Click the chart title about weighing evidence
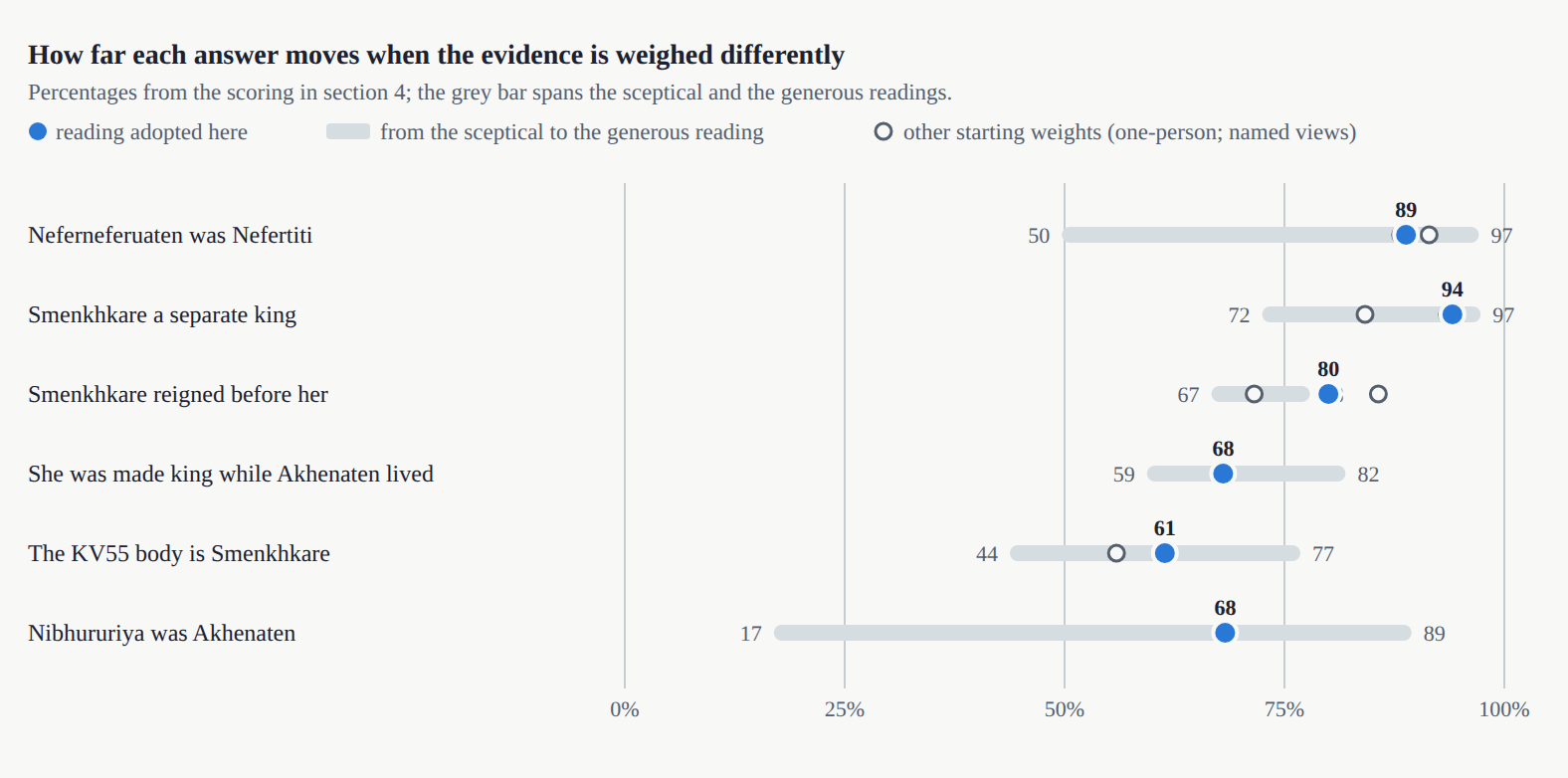Screen dimensions: 1568x778 click(436, 55)
